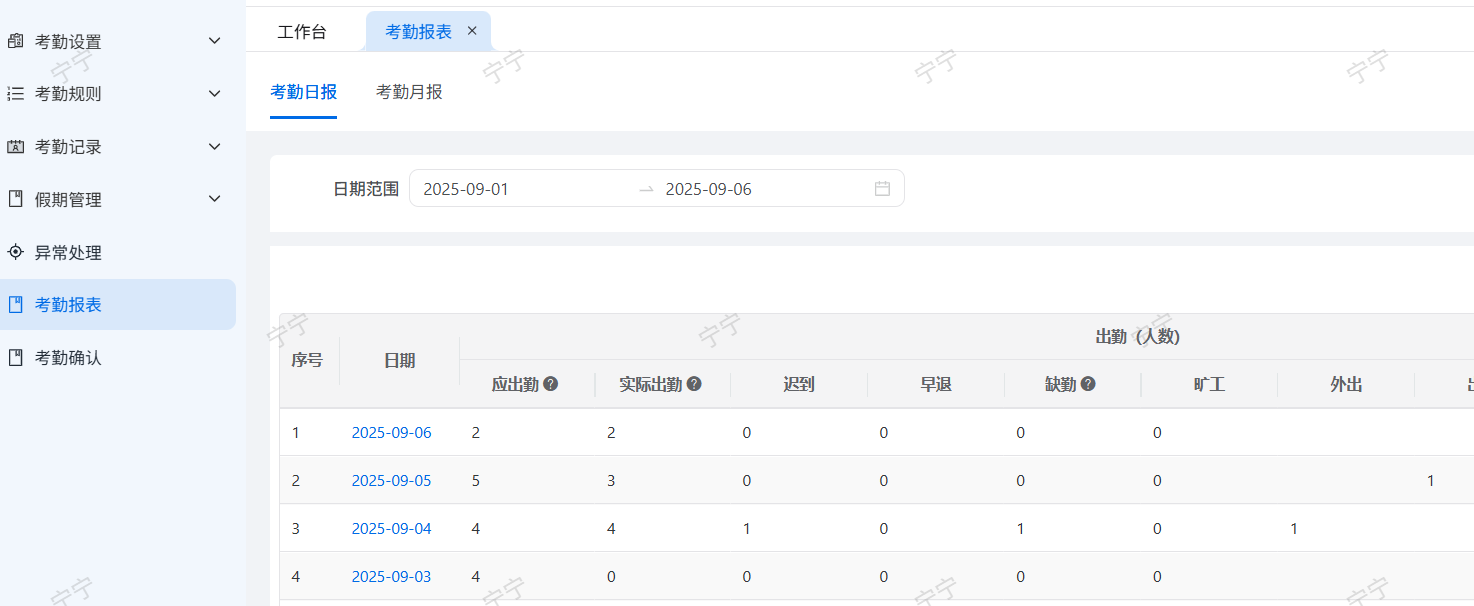
Task: Expand the 考勤记录 menu chevron
Action: [x=214, y=147]
